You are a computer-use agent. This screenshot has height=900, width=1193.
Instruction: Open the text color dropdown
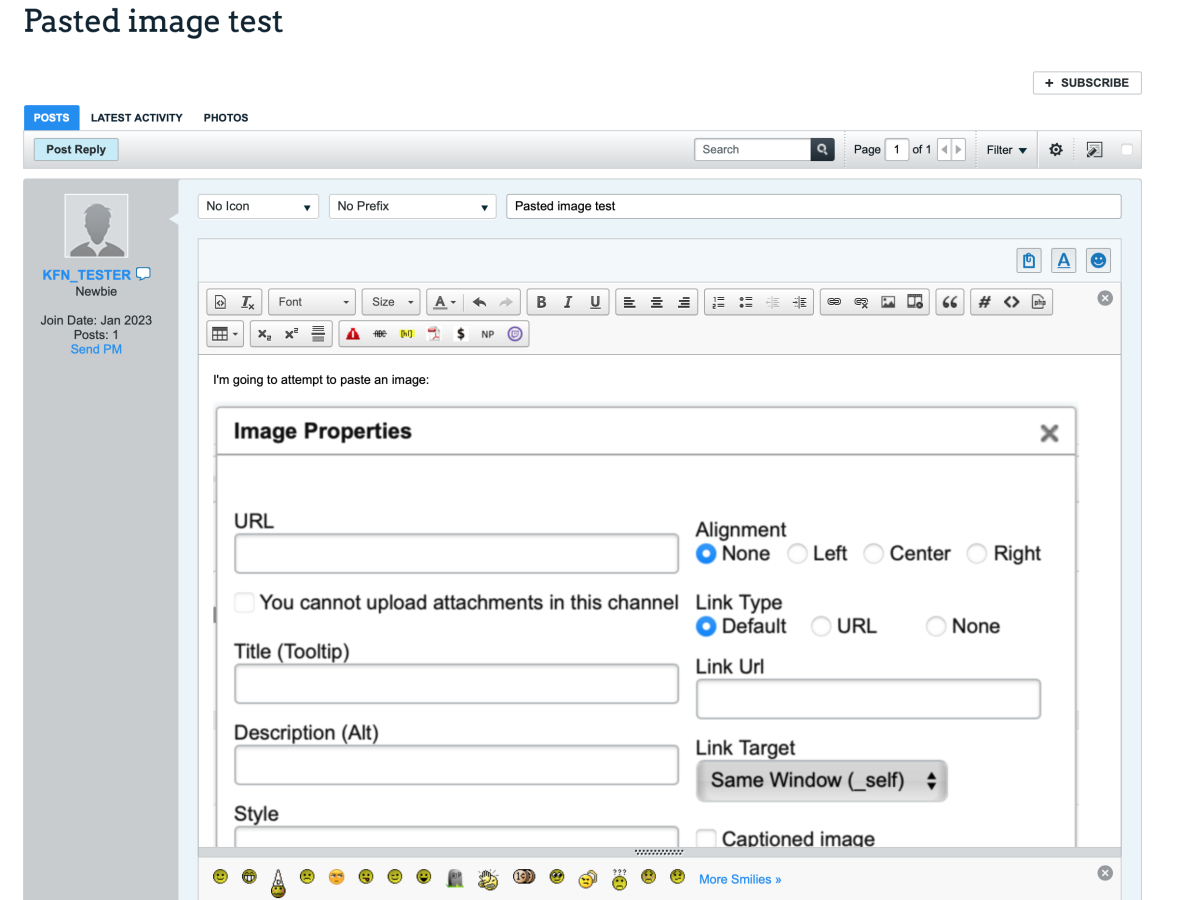444,302
